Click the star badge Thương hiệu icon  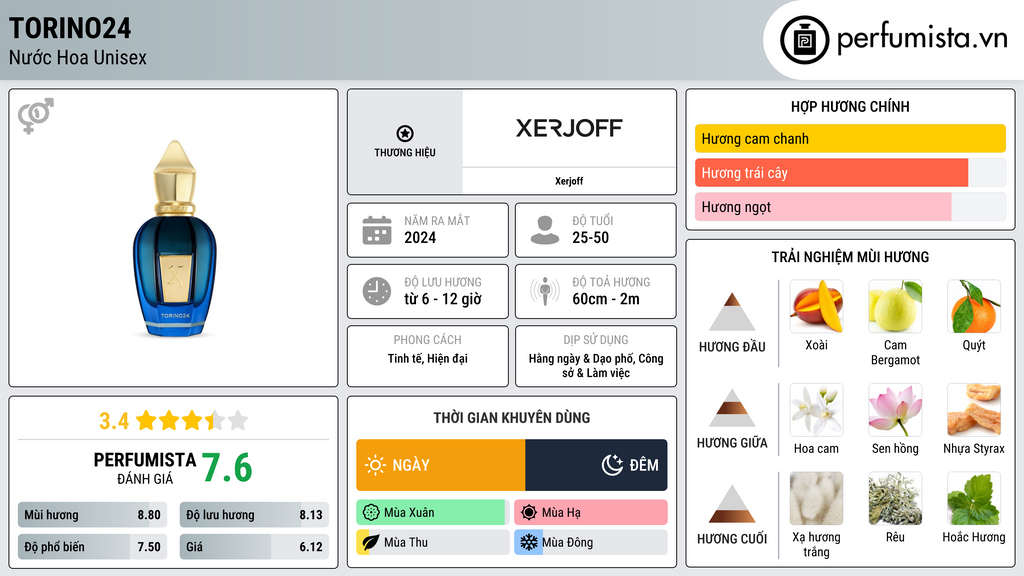pos(404,133)
